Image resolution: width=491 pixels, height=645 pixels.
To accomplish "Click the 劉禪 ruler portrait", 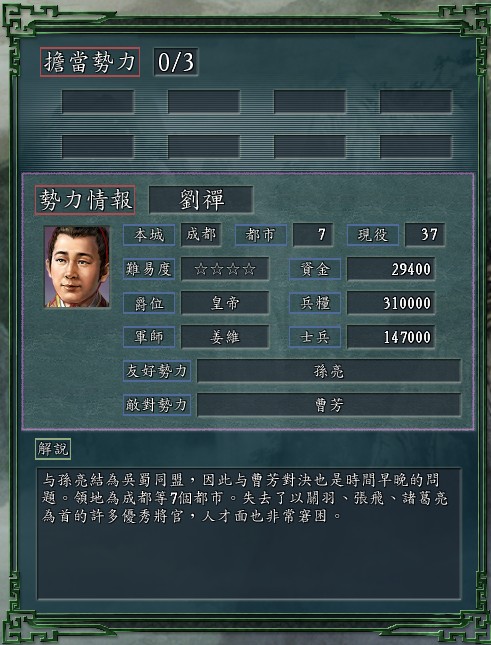I will [x=77, y=267].
